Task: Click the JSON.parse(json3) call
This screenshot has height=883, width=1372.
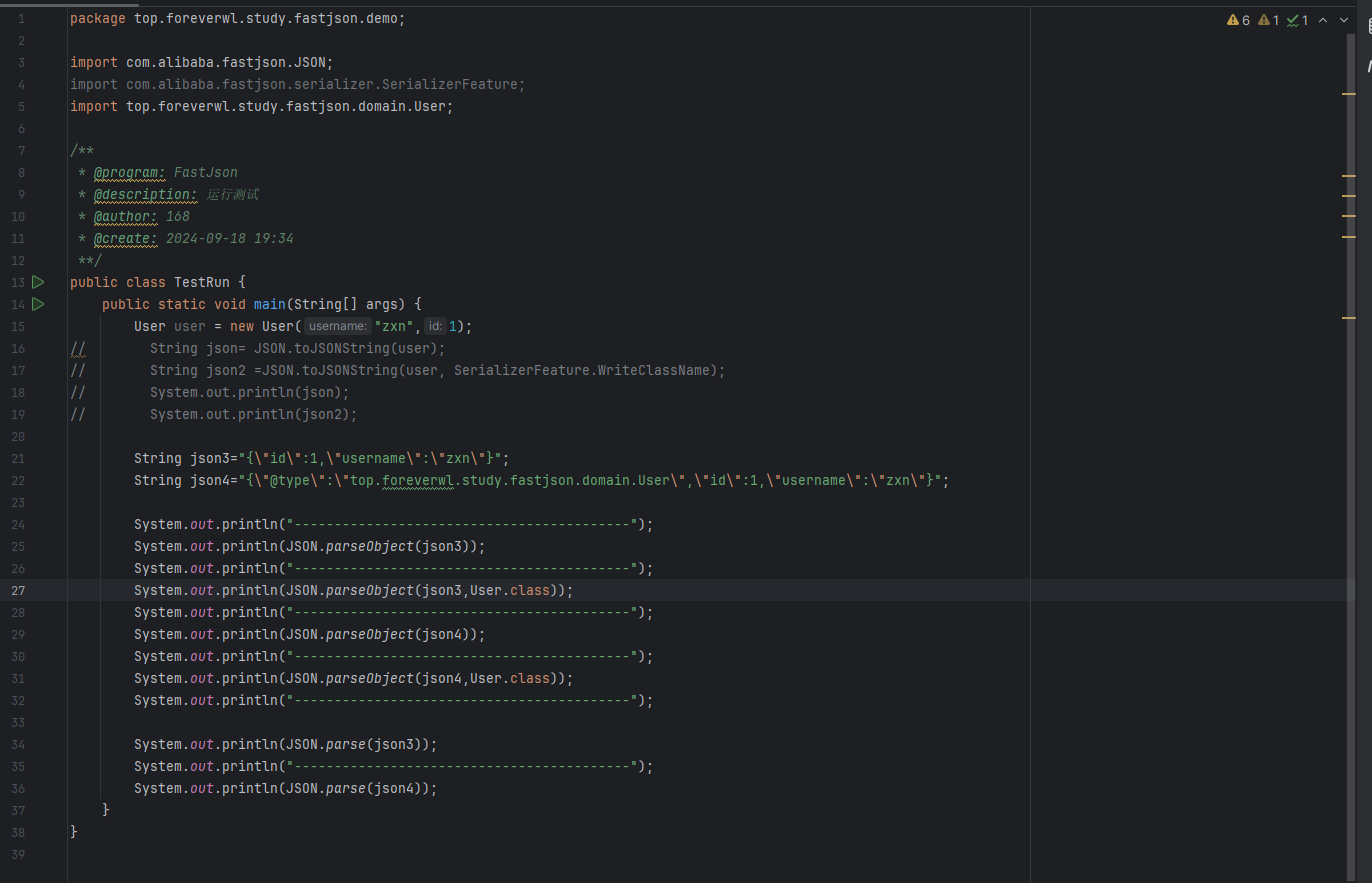Action: pyautogui.click(x=358, y=744)
